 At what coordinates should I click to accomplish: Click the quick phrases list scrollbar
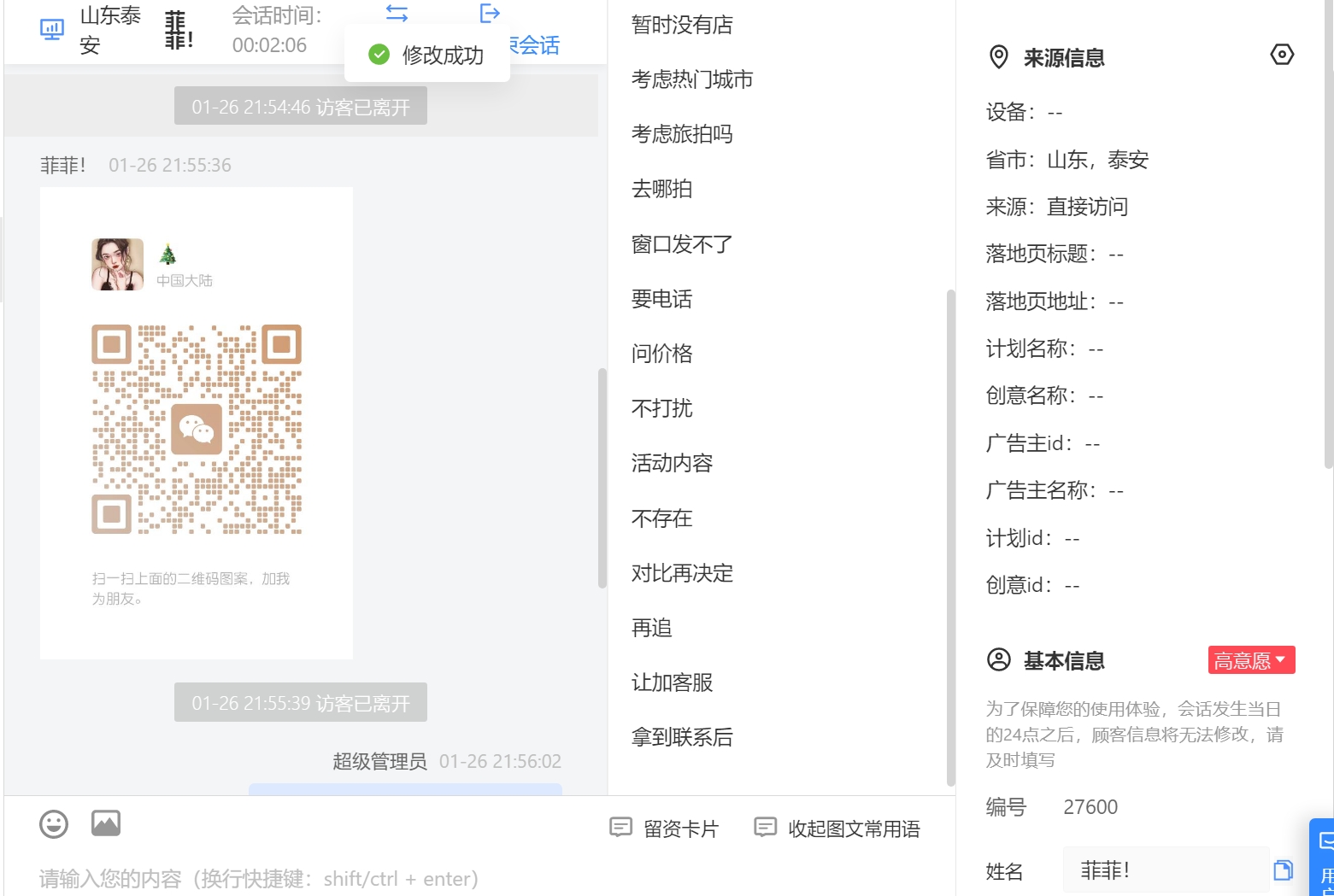pos(950,538)
